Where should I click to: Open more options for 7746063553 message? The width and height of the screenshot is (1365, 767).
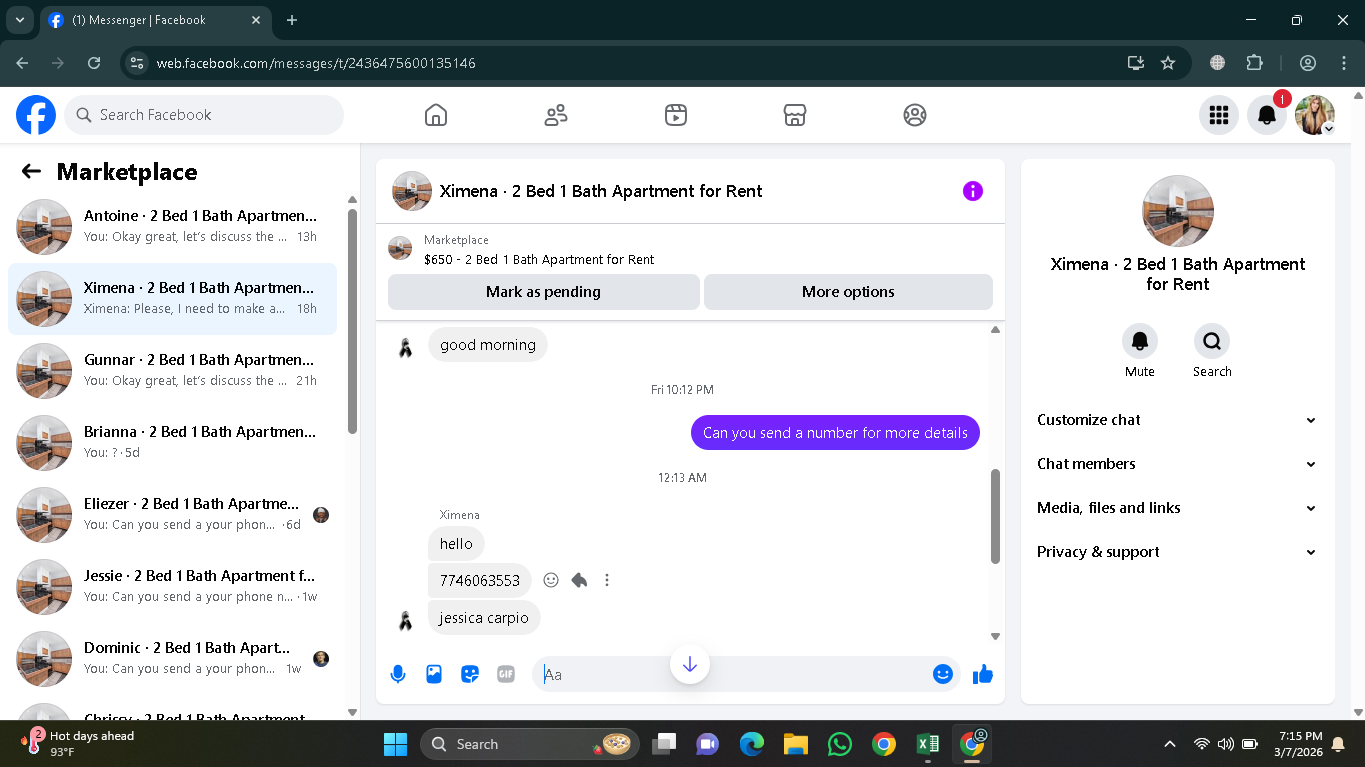point(607,580)
